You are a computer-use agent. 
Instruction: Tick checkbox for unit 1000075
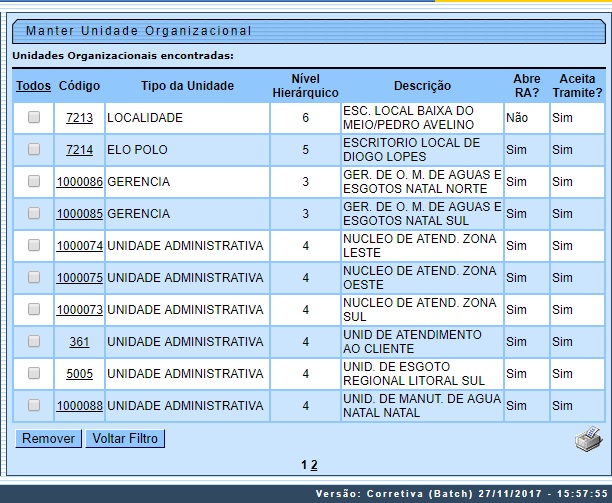click(x=34, y=277)
